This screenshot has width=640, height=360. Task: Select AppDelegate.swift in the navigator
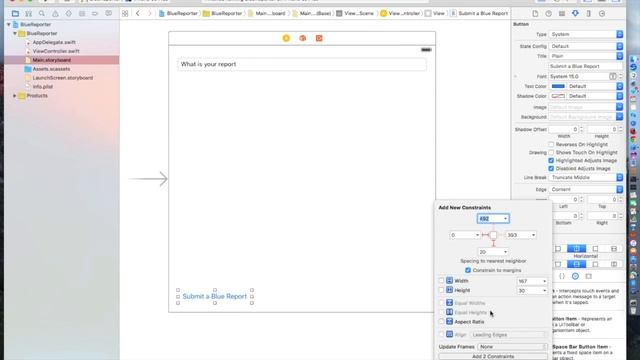click(54, 42)
